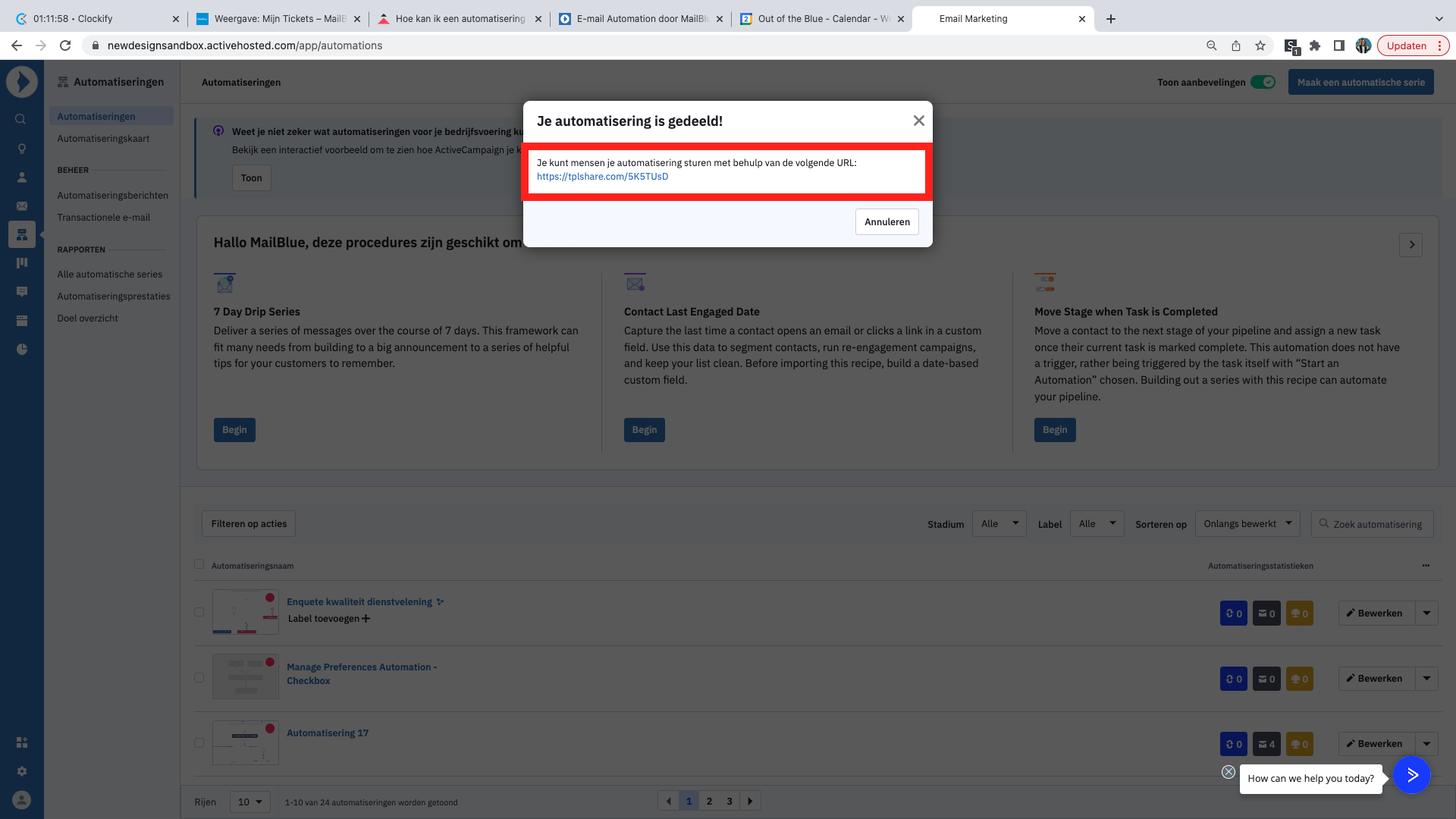Close the shared automation dialog

918,121
